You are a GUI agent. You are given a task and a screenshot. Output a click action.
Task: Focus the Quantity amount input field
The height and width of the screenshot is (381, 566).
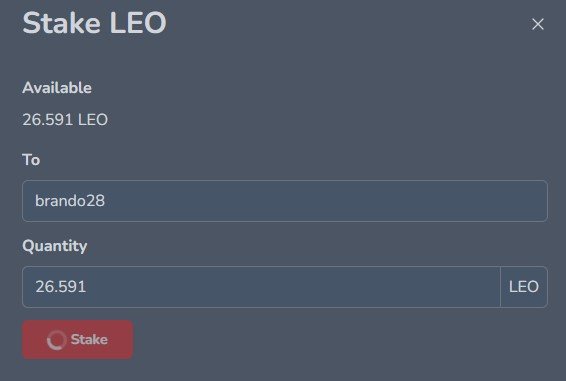[x=261, y=287]
